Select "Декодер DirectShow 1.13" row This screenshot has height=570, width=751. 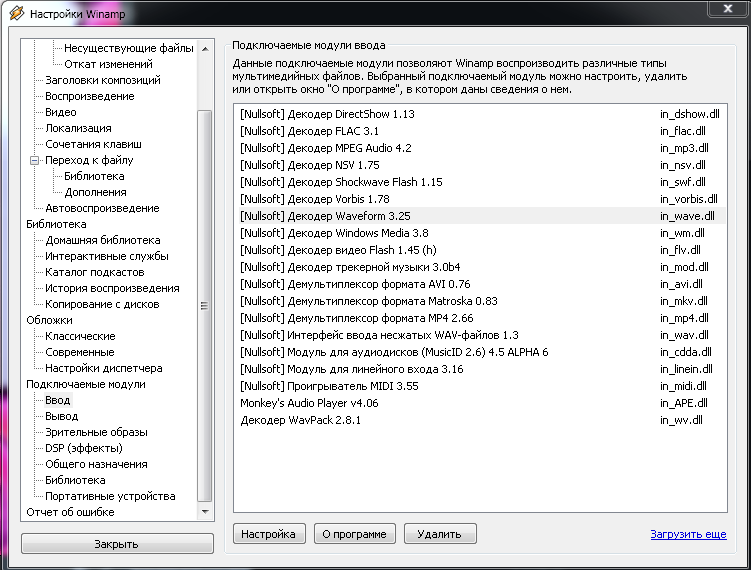tap(480, 114)
